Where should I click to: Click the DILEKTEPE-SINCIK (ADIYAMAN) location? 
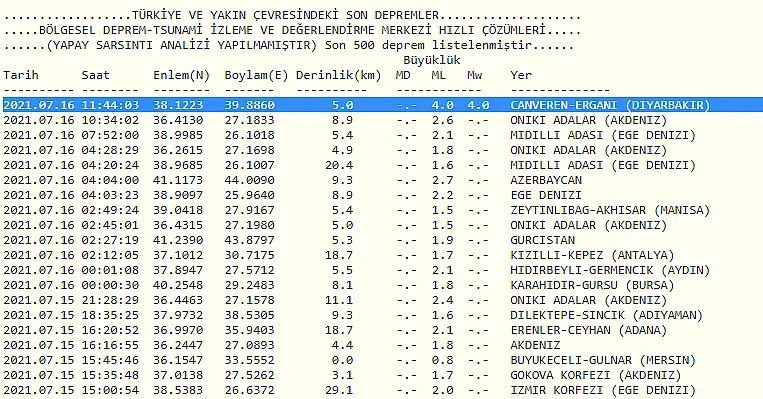point(606,315)
